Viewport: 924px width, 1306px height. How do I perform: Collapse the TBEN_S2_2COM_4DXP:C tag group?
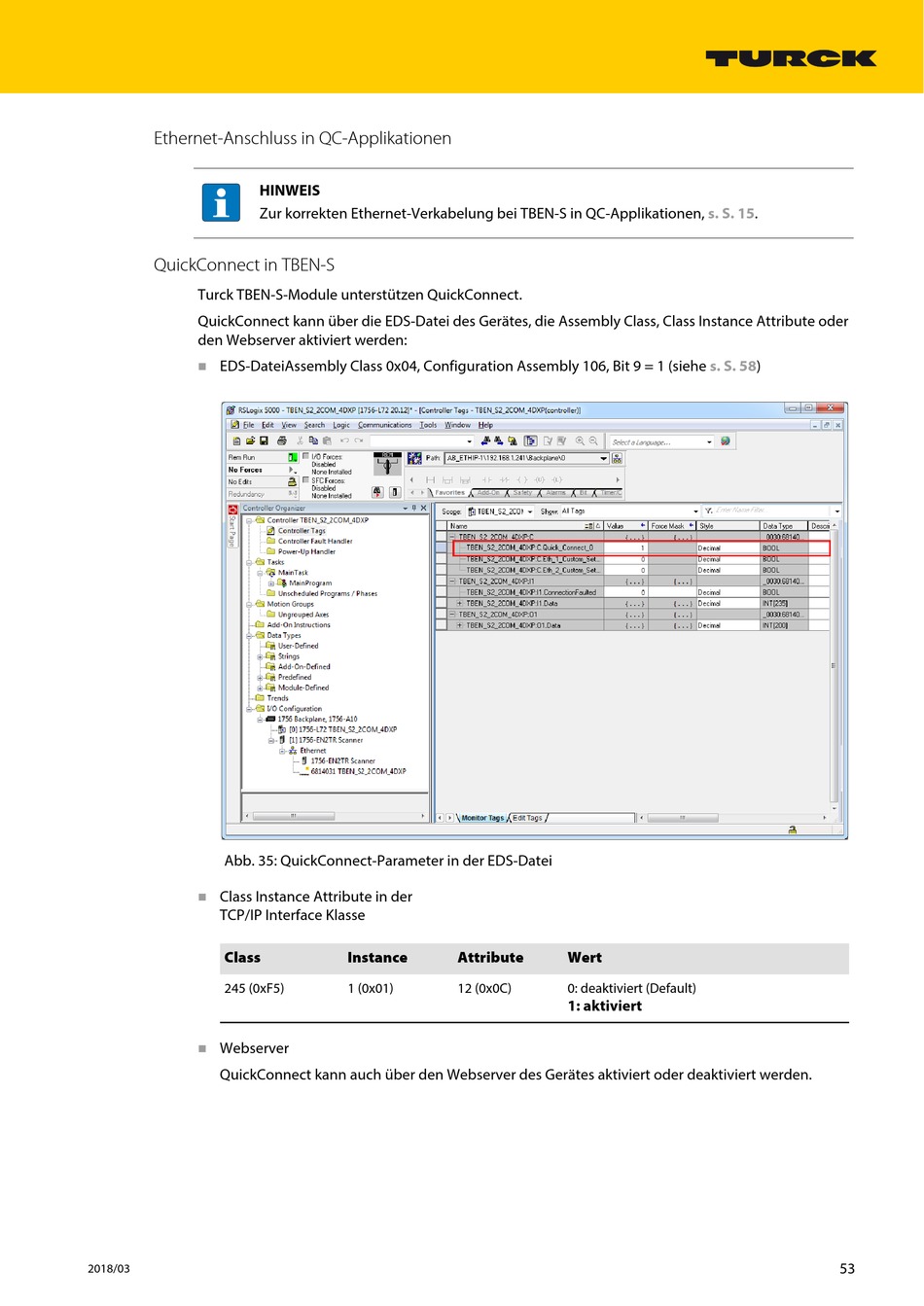(x=452, y=537)
